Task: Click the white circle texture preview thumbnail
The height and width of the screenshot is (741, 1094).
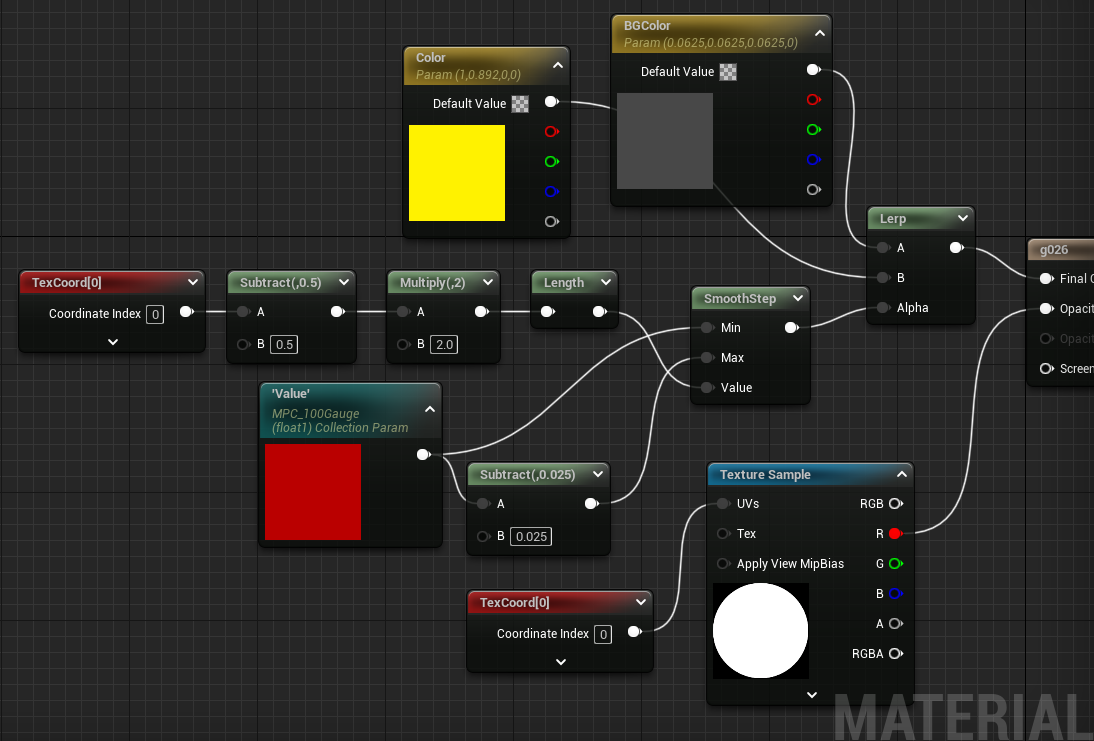Action: pos(760,631)
